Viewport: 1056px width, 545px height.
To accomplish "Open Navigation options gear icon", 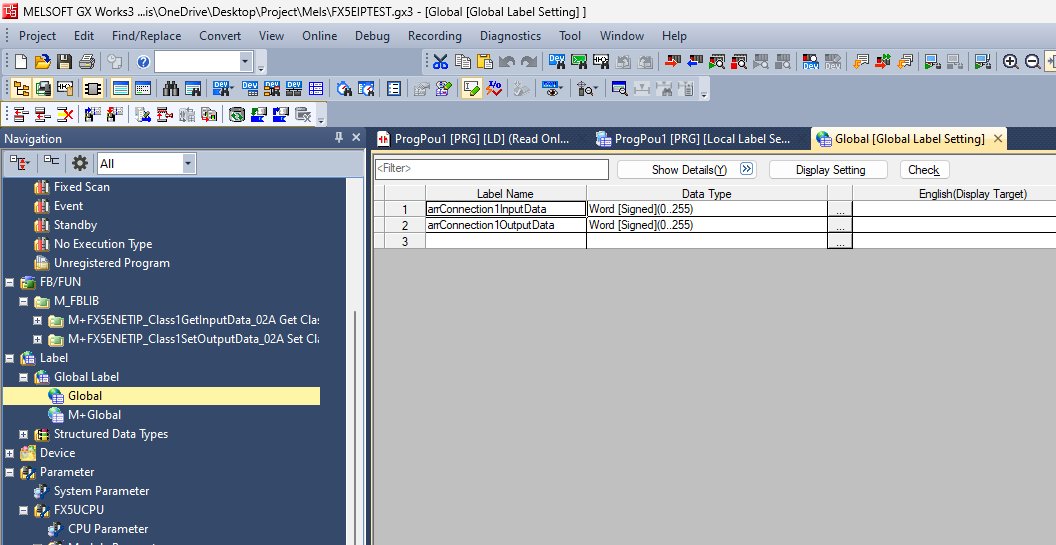I will (x=80, y=163).
